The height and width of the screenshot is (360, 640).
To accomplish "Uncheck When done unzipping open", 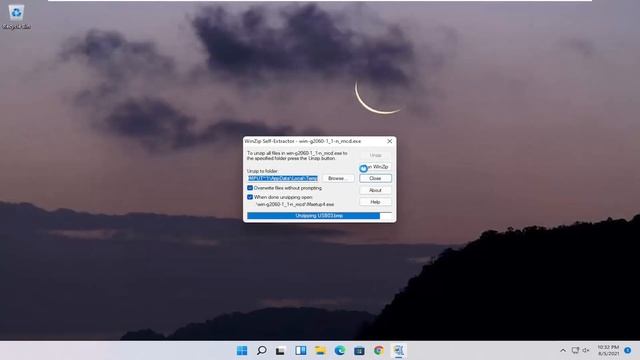I will pos(250,197).
